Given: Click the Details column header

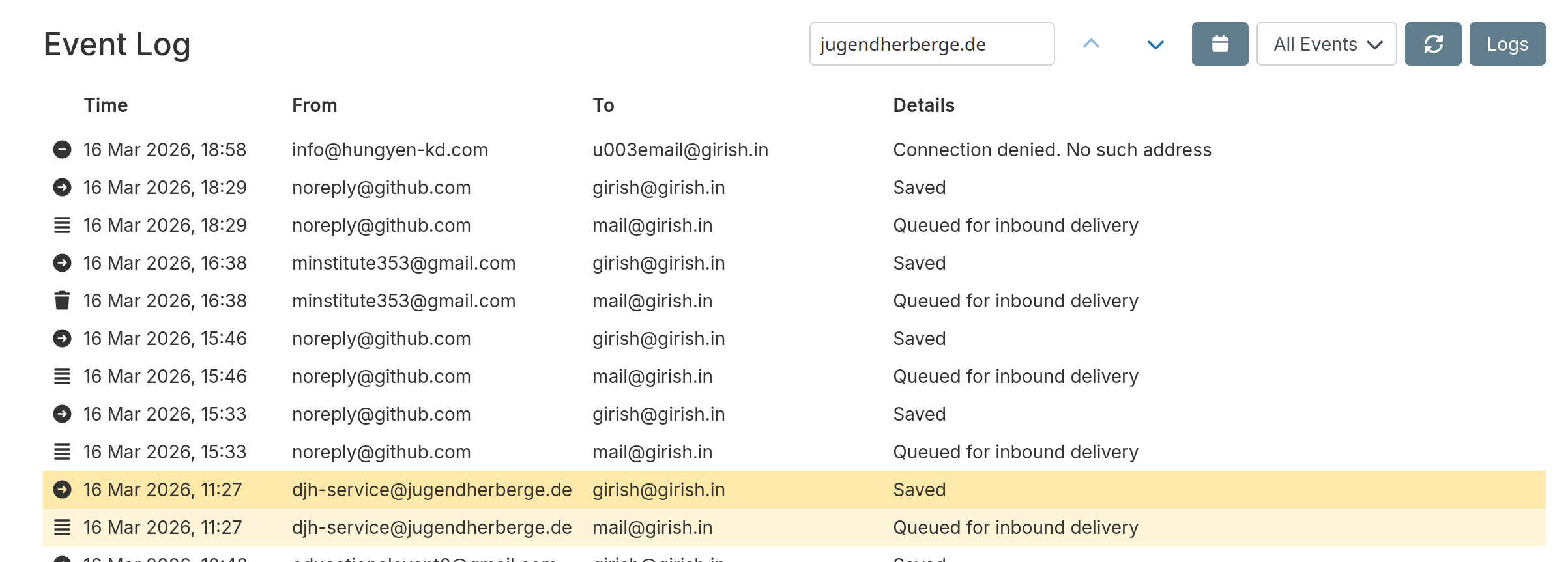Looking at the screenshot, I should pyautogui.click(x=923, y=105).
